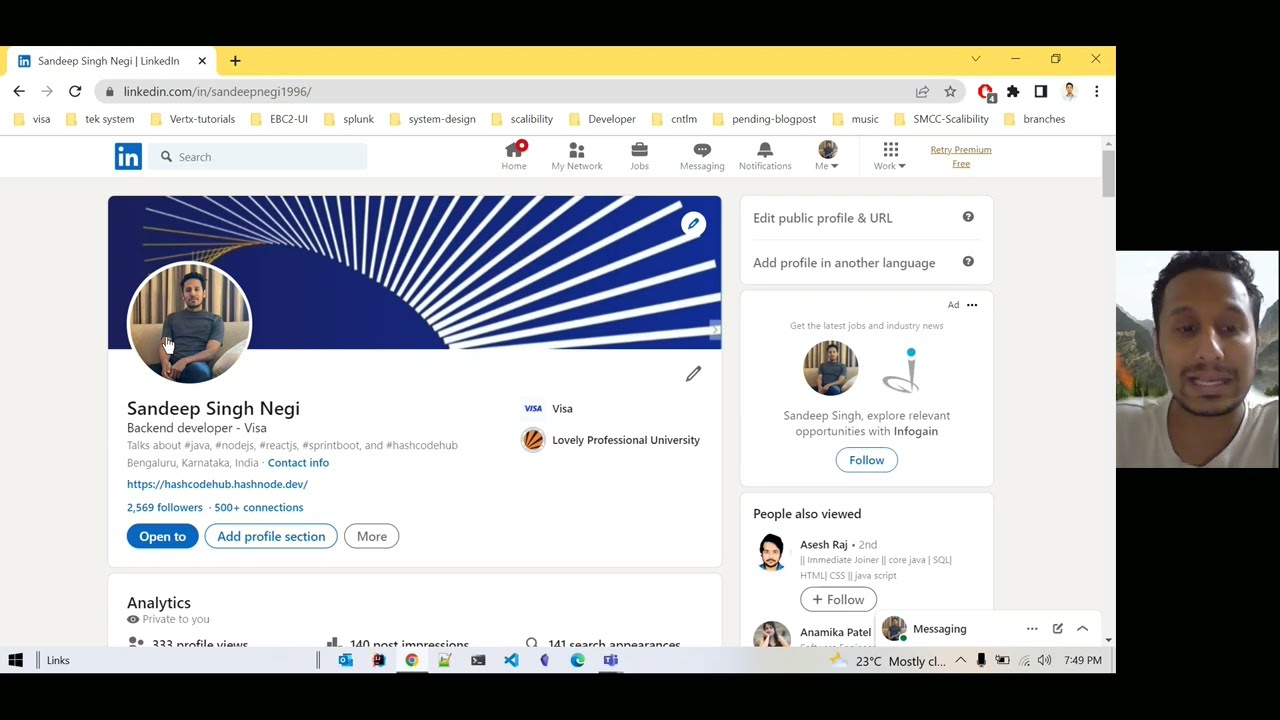
Task: Toggle Chrome side panel icon
Action: click(1041, 91)
